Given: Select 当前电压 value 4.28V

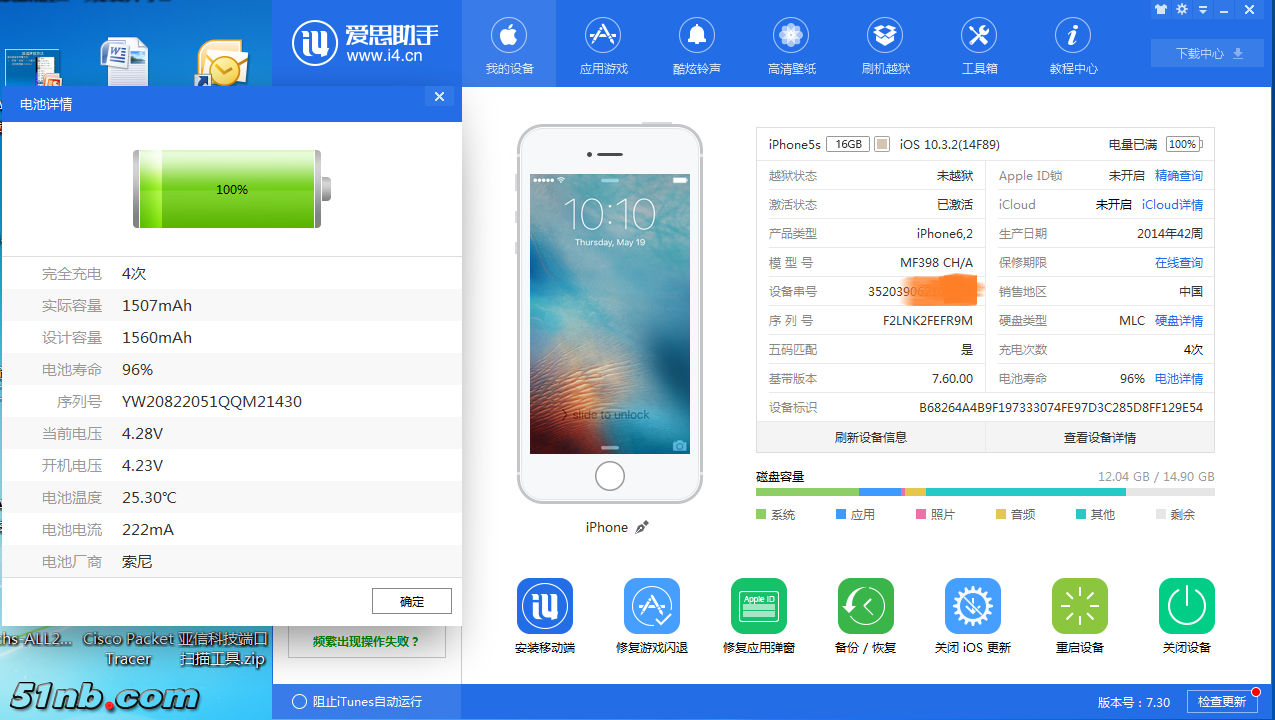Looking at the screenshot, I should click(142, 433).
